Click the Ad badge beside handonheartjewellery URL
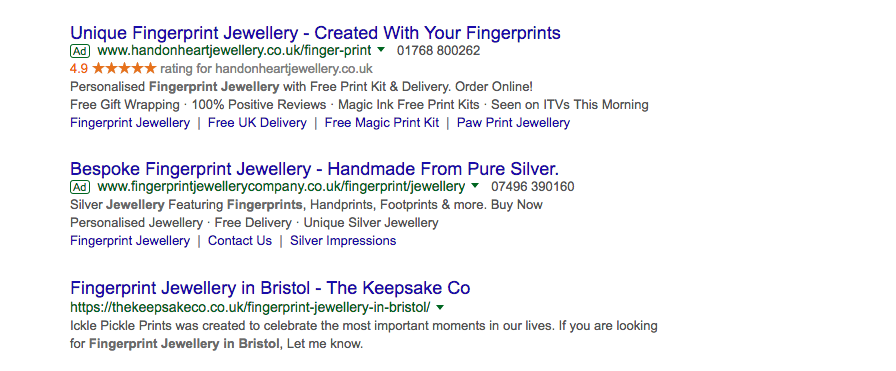The width and height of the screenshot is (896, 371). point(79,51)
